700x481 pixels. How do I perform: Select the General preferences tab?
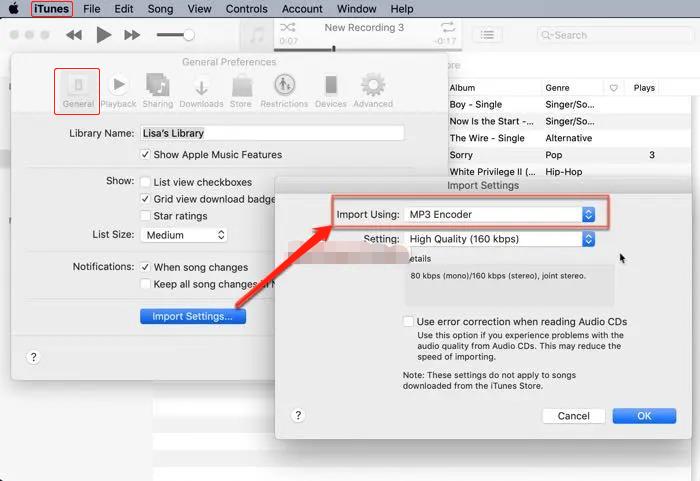[77, 91]
